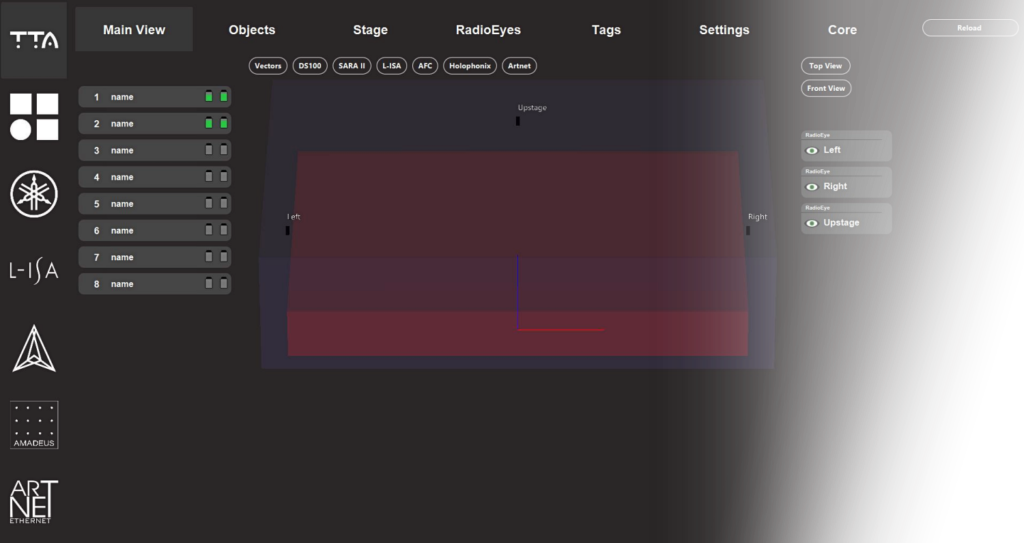Image resolution: width=1024 pixels, height=543 pixels.
Task: Open the Amadeus dotted sidebar icon
Action: tap(34, 425)
